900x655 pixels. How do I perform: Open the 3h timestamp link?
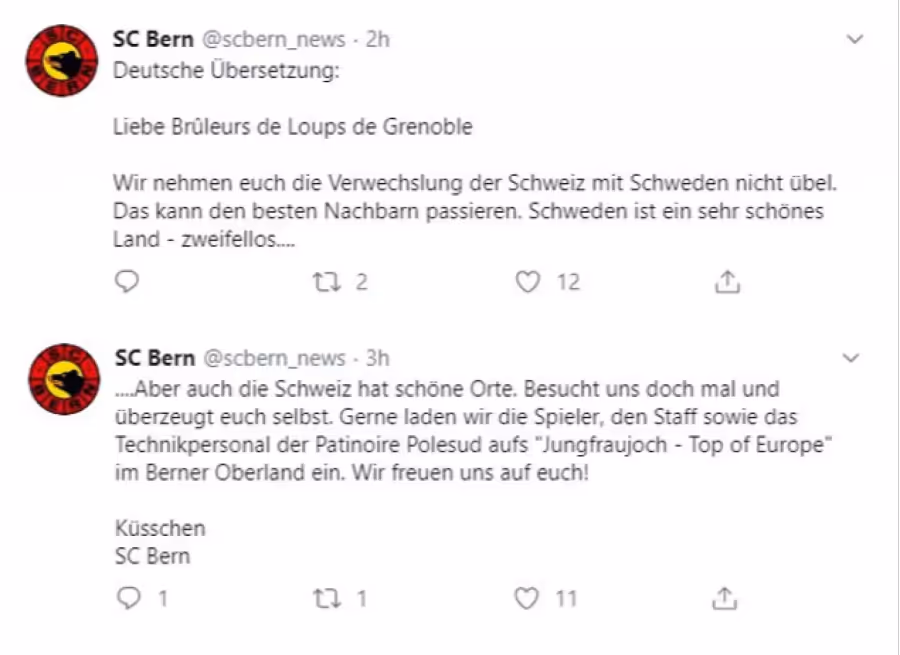[378, 358]
